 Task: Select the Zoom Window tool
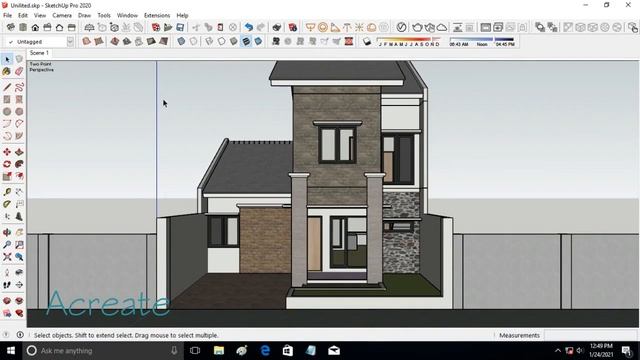(19, 244)
